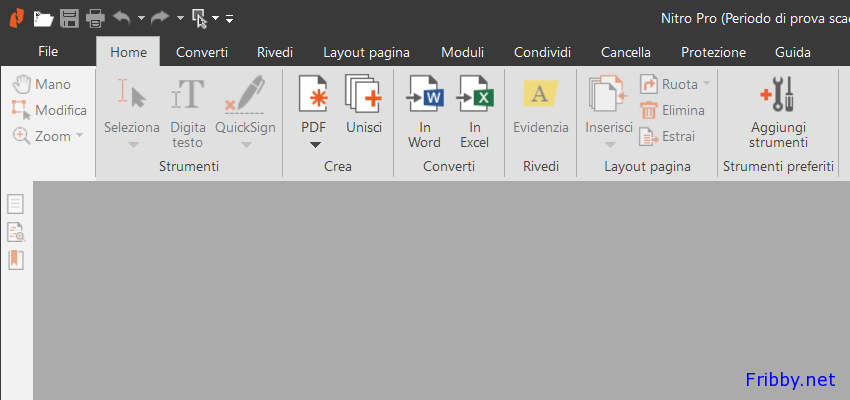
Task: Open the undo history dropdown arrow
Action: 141,18
